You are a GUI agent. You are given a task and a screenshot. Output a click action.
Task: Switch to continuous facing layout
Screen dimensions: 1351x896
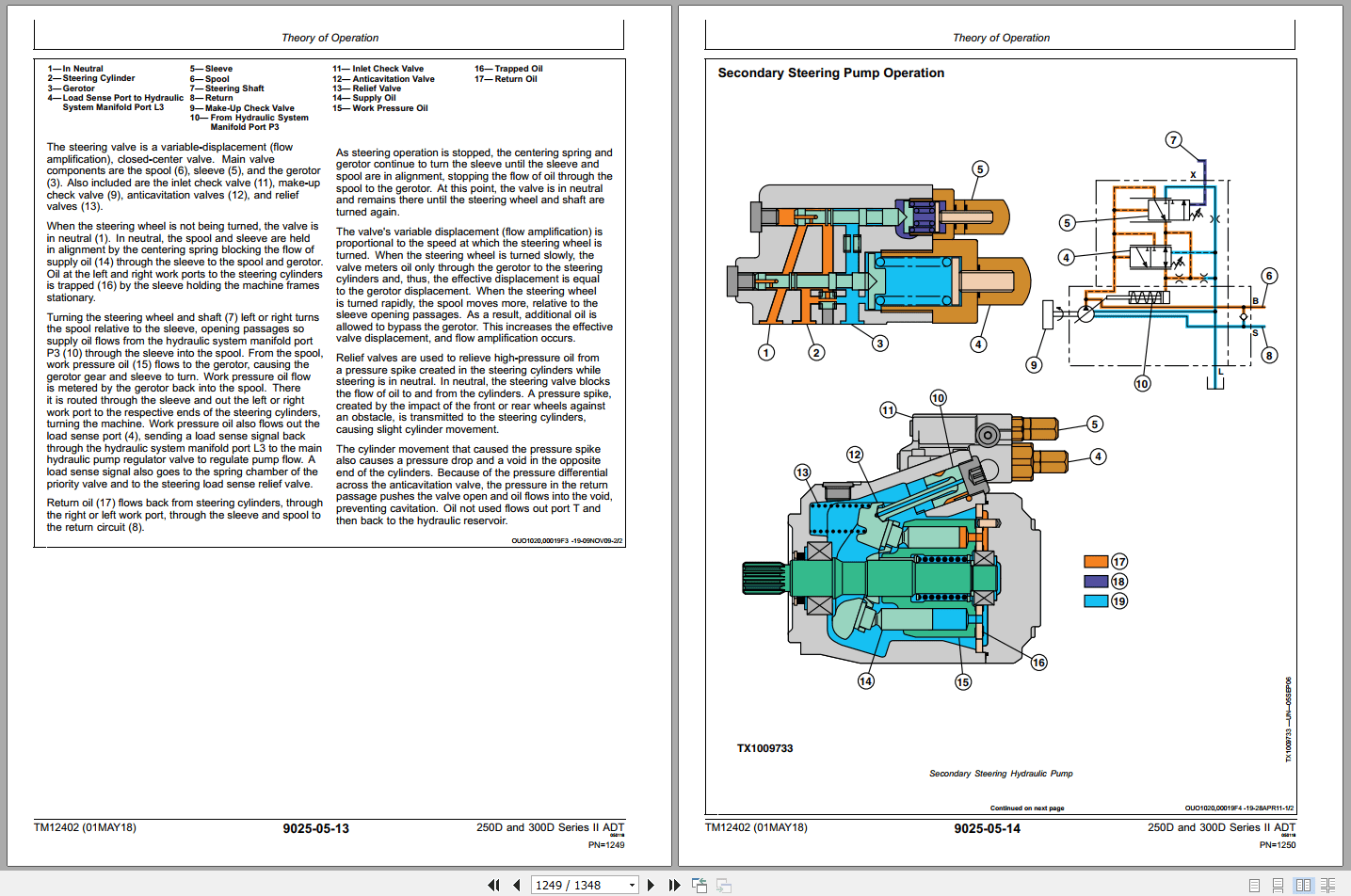(x=1328, y=885)
